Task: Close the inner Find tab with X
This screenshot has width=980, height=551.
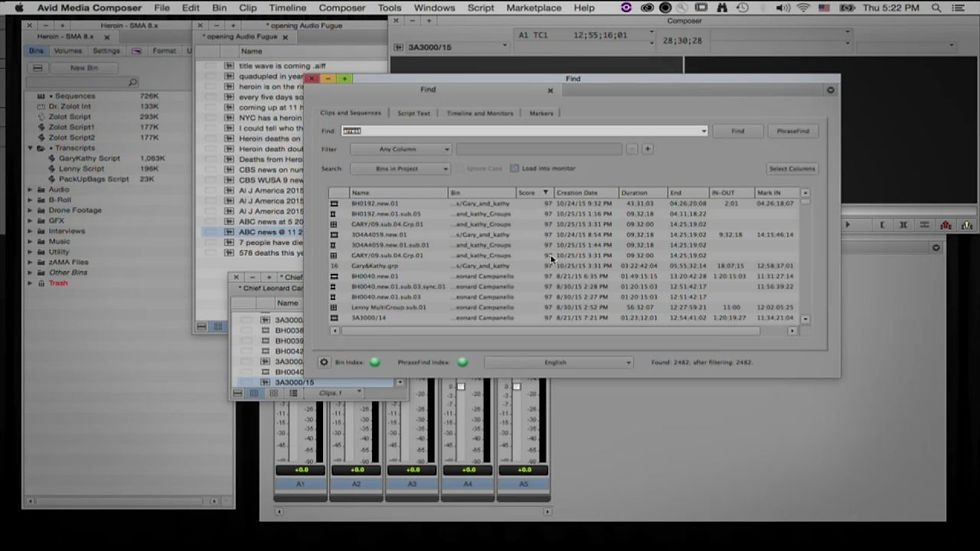Action: (x=550, y=91)
